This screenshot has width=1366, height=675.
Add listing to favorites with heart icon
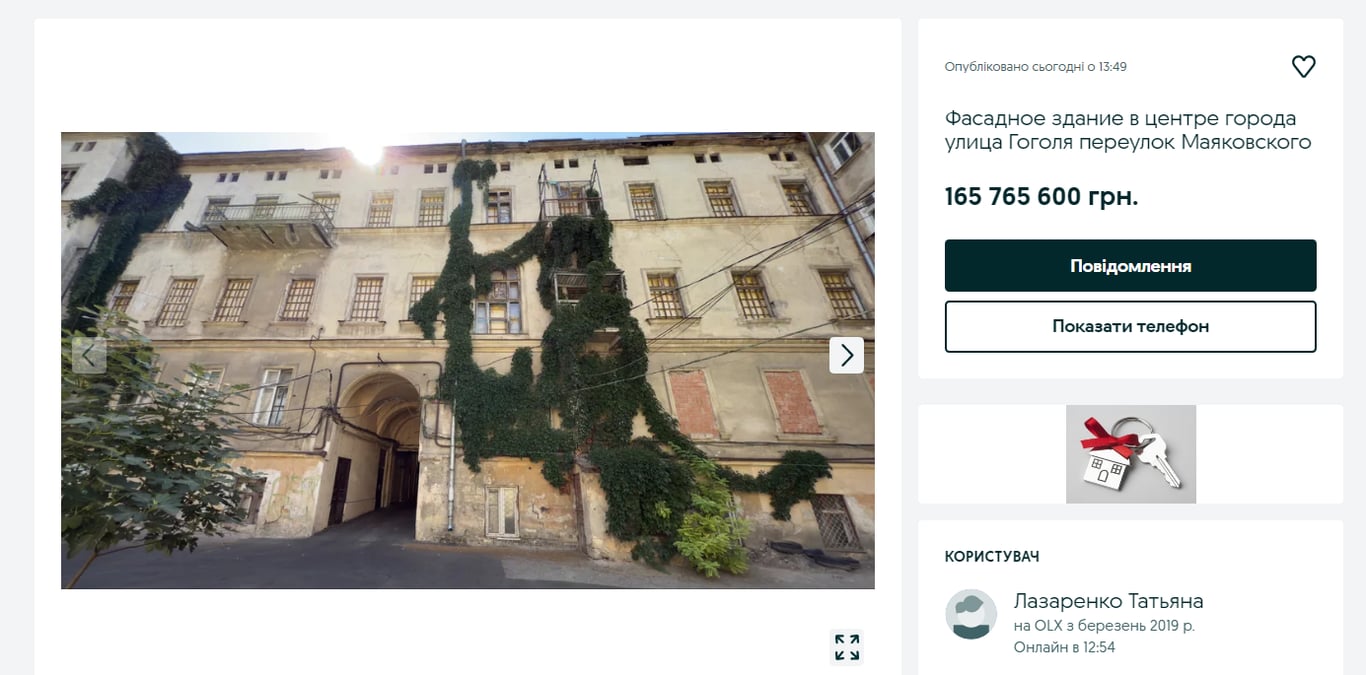(x=1303, y=67)
